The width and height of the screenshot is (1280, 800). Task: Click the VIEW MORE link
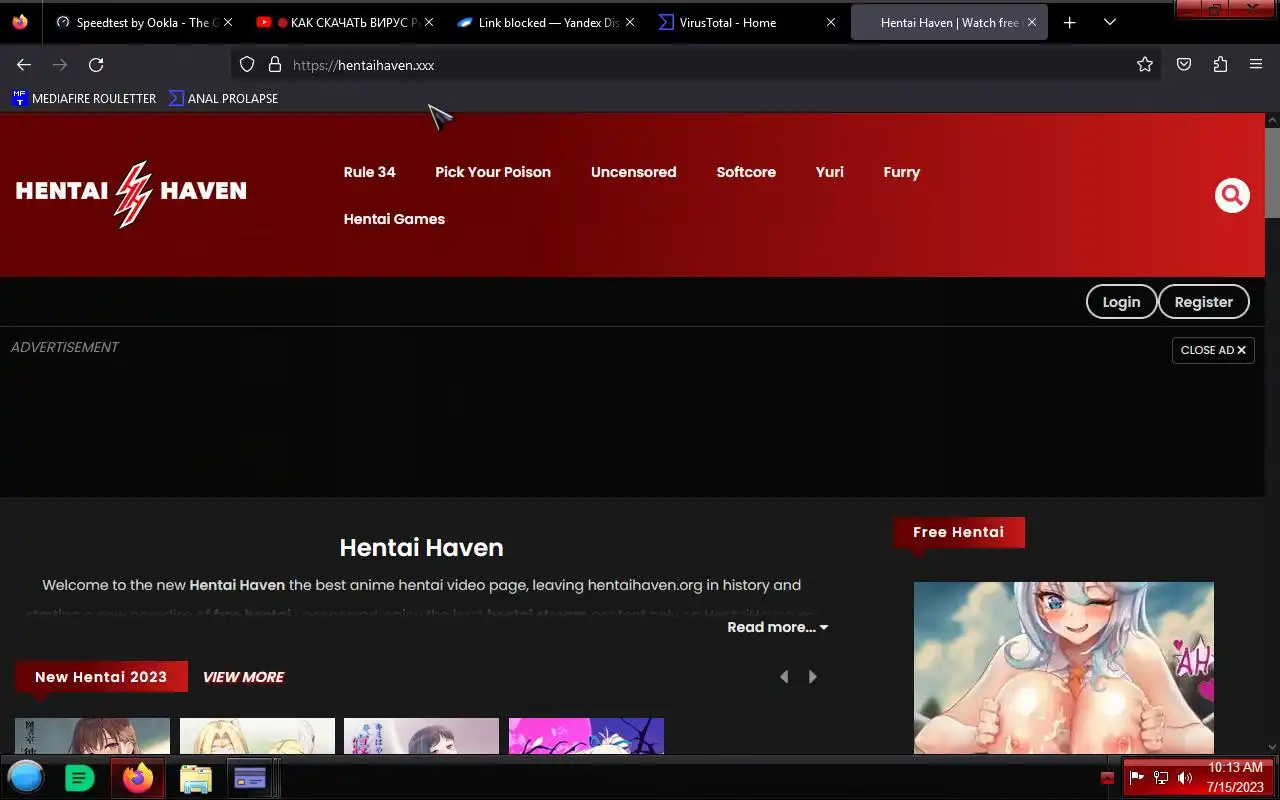pos(243,677)
